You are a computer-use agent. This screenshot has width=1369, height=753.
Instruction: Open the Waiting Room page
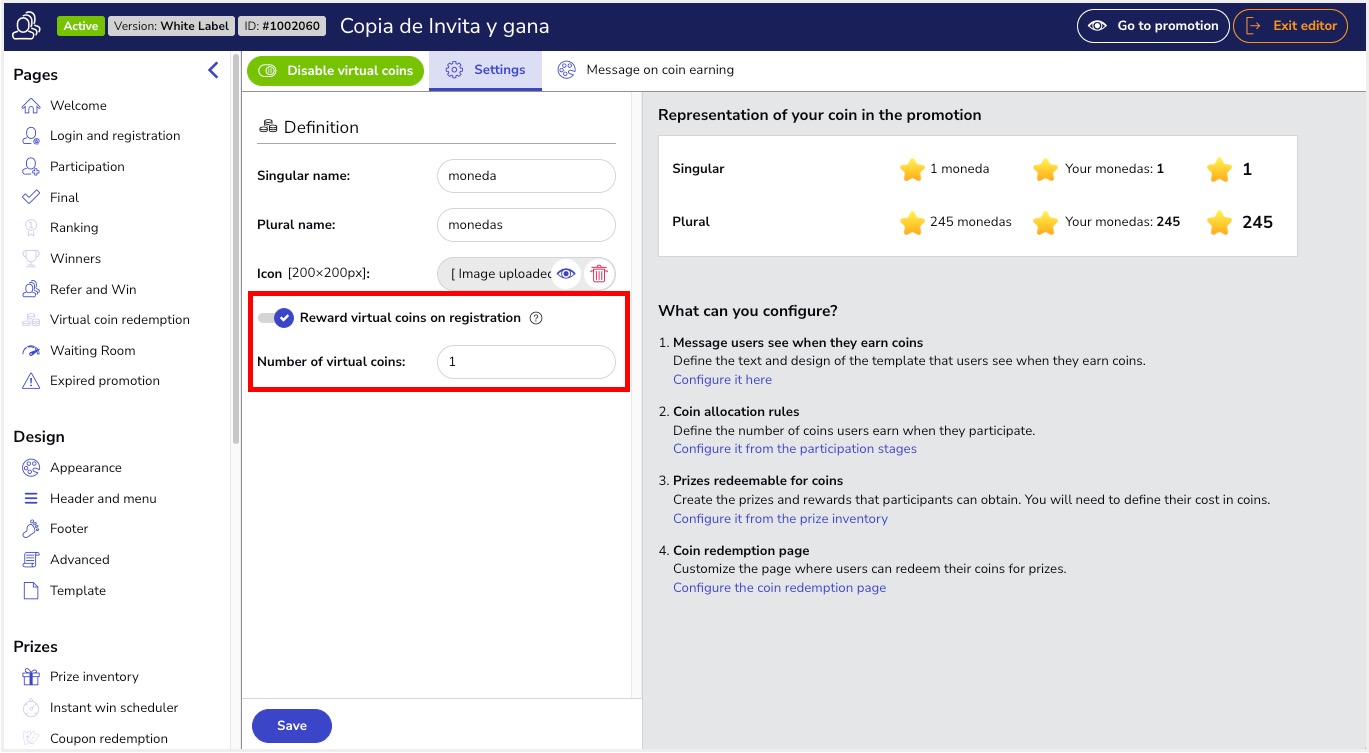tap(92, 351)
